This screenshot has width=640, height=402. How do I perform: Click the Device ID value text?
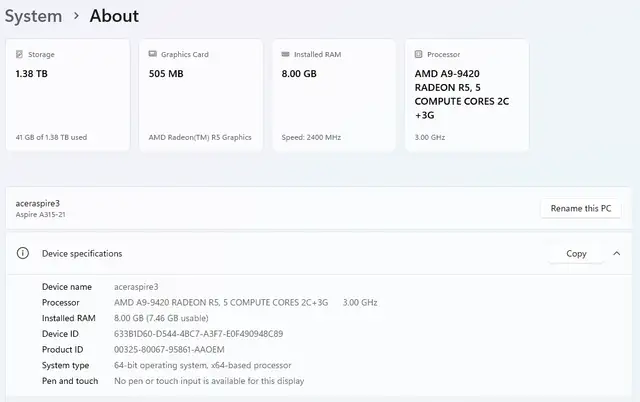[198, 334]
